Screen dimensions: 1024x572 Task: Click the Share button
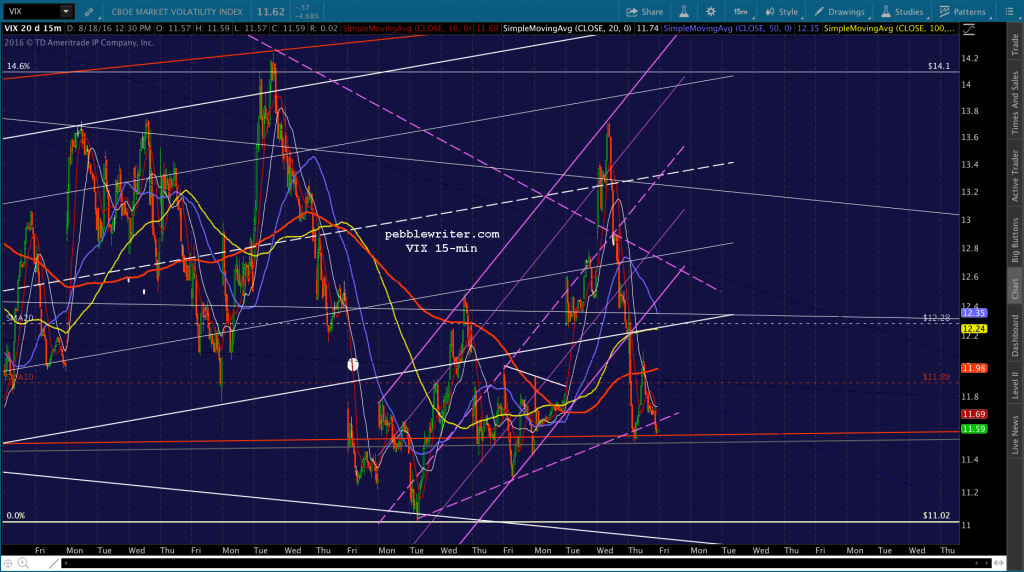[645, 12]
